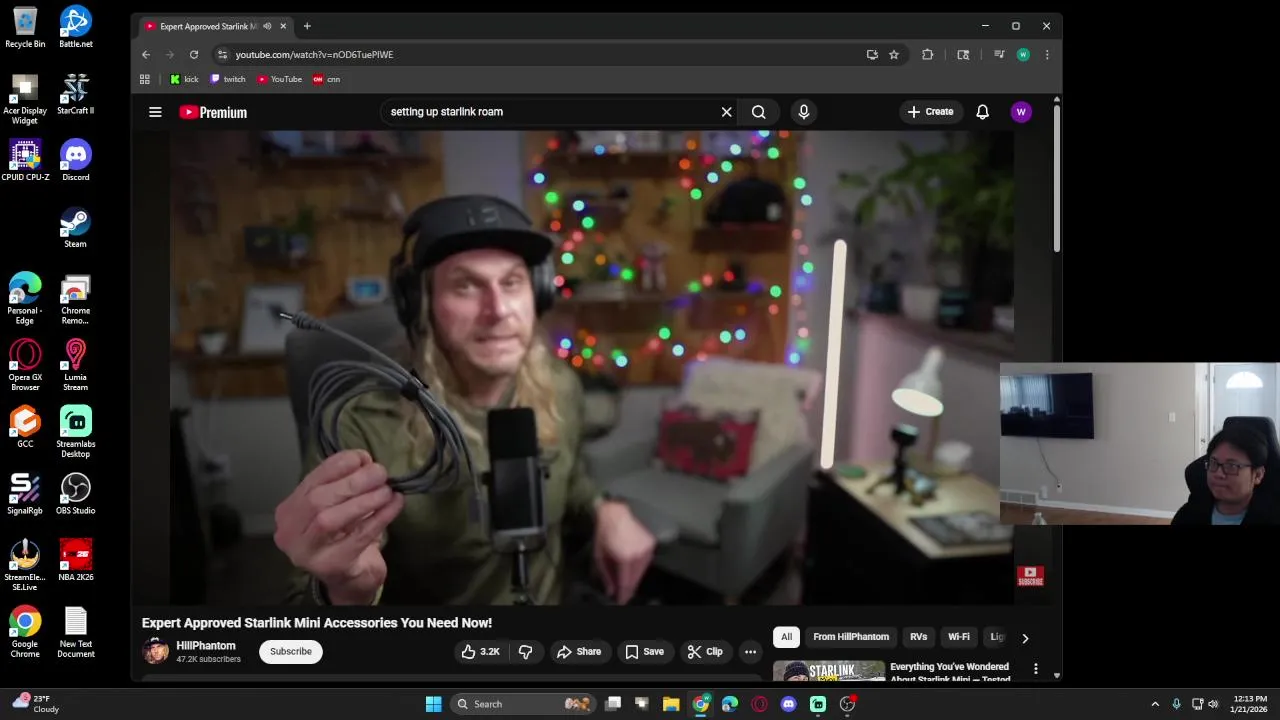Open File Explorer from taskbar
Screen dimensions: 1280x720
tap(671, 704)
